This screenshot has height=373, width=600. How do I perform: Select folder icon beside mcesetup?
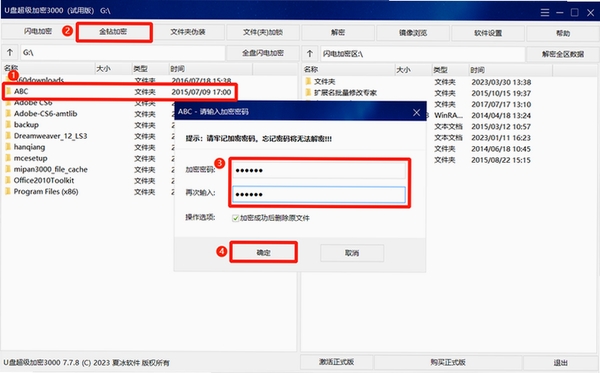tap(8, 158)
